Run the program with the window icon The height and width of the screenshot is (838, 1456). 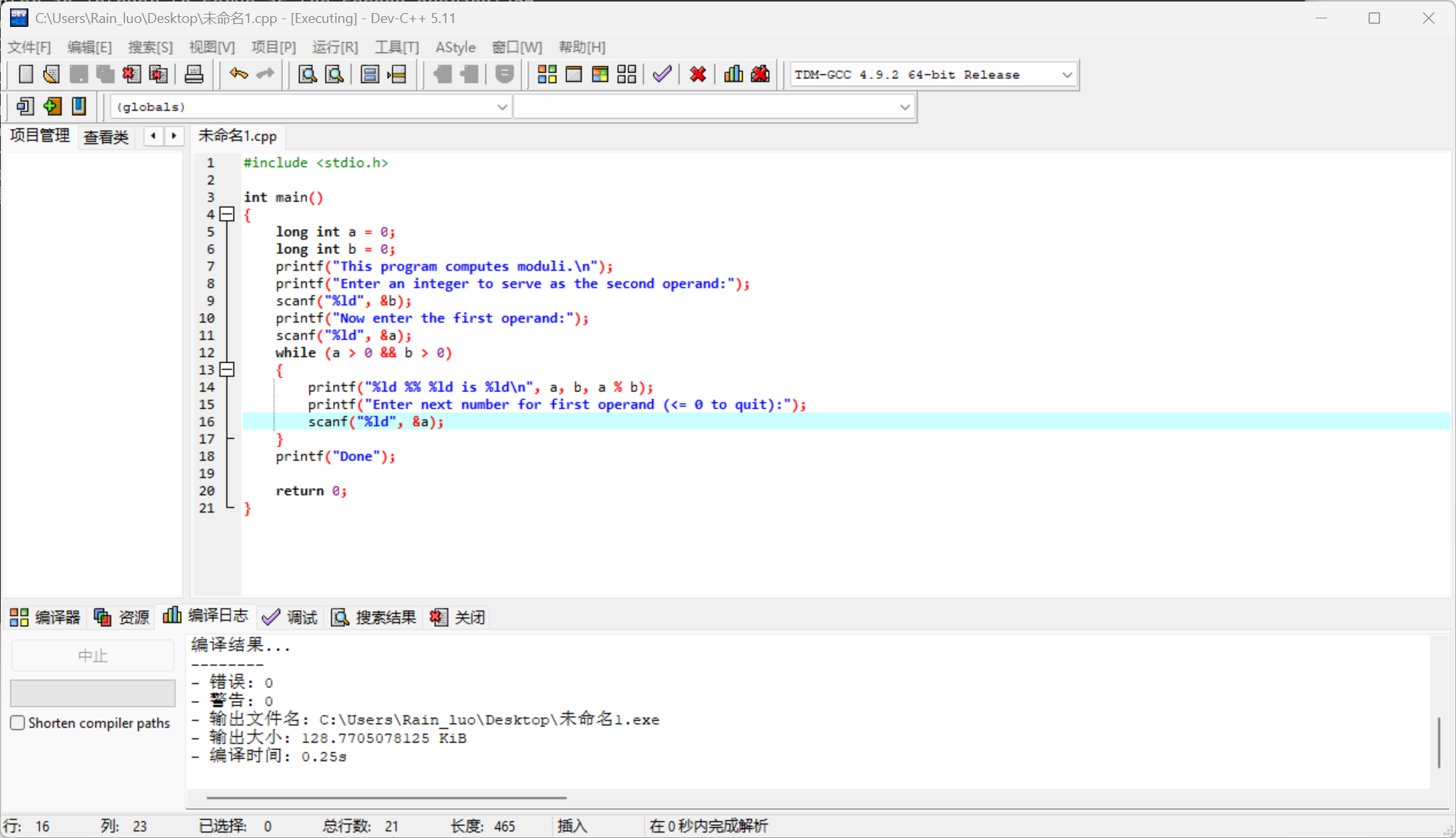(x=574, y=74)
